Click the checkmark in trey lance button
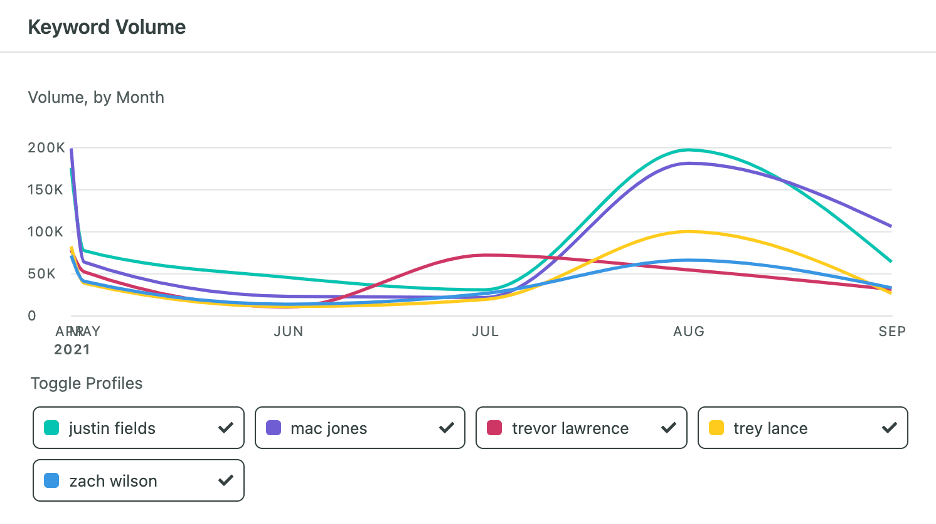 [x=889, y=428]
